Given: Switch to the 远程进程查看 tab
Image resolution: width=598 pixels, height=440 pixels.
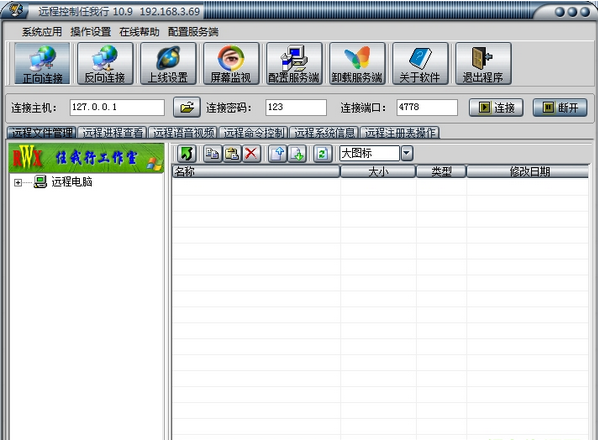Looking at the screenshot, I should pyautogui.click(x=112, y=133).
